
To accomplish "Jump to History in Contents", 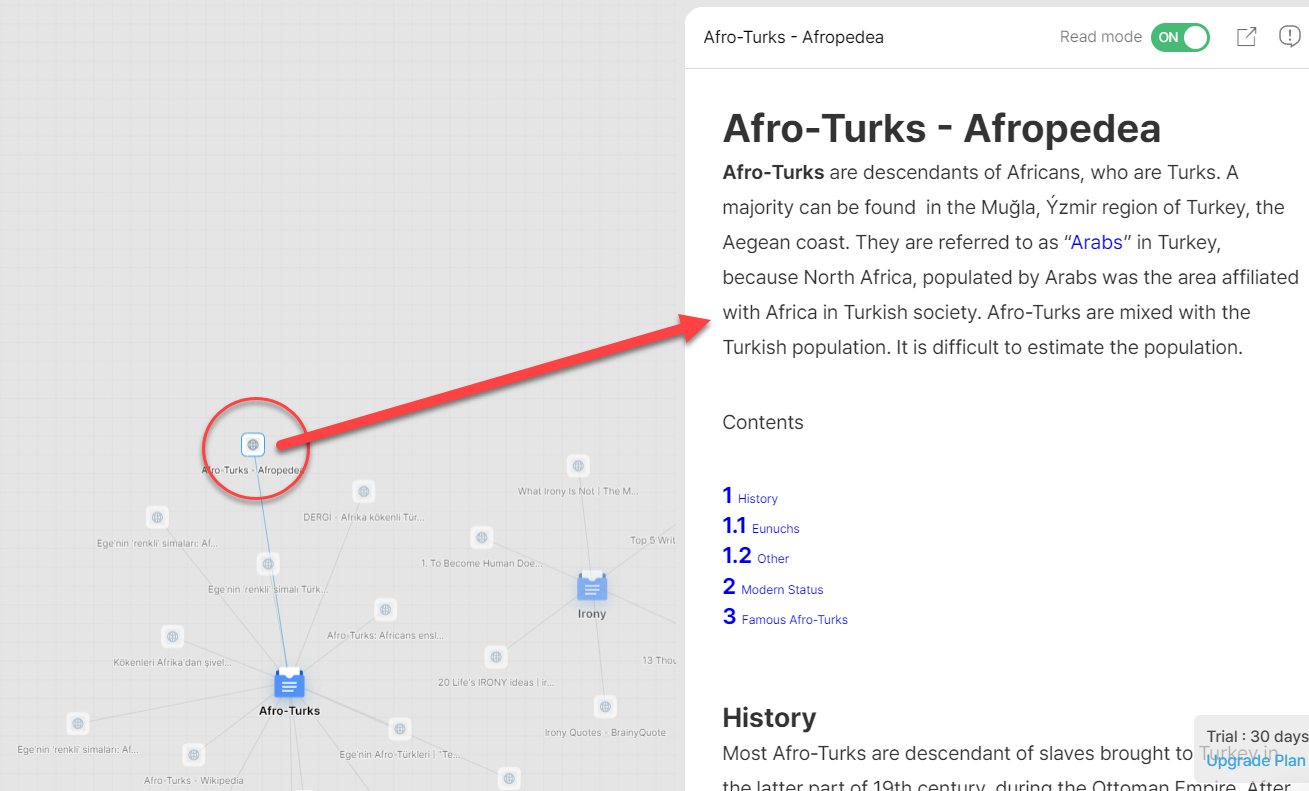I will click(x=758, y=499).
